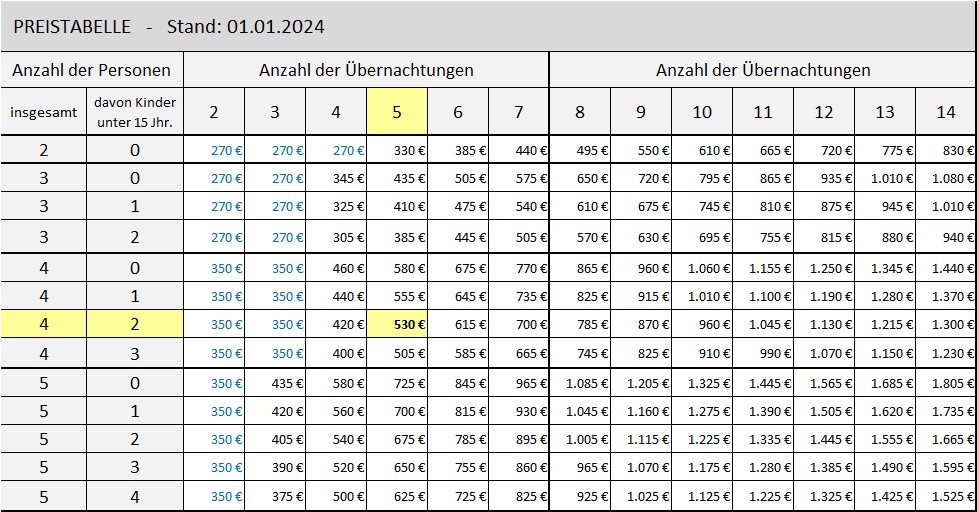The height and width of the screenshot is (512, 977).
Task: Click the 375 € price cell
Action: 275,496
